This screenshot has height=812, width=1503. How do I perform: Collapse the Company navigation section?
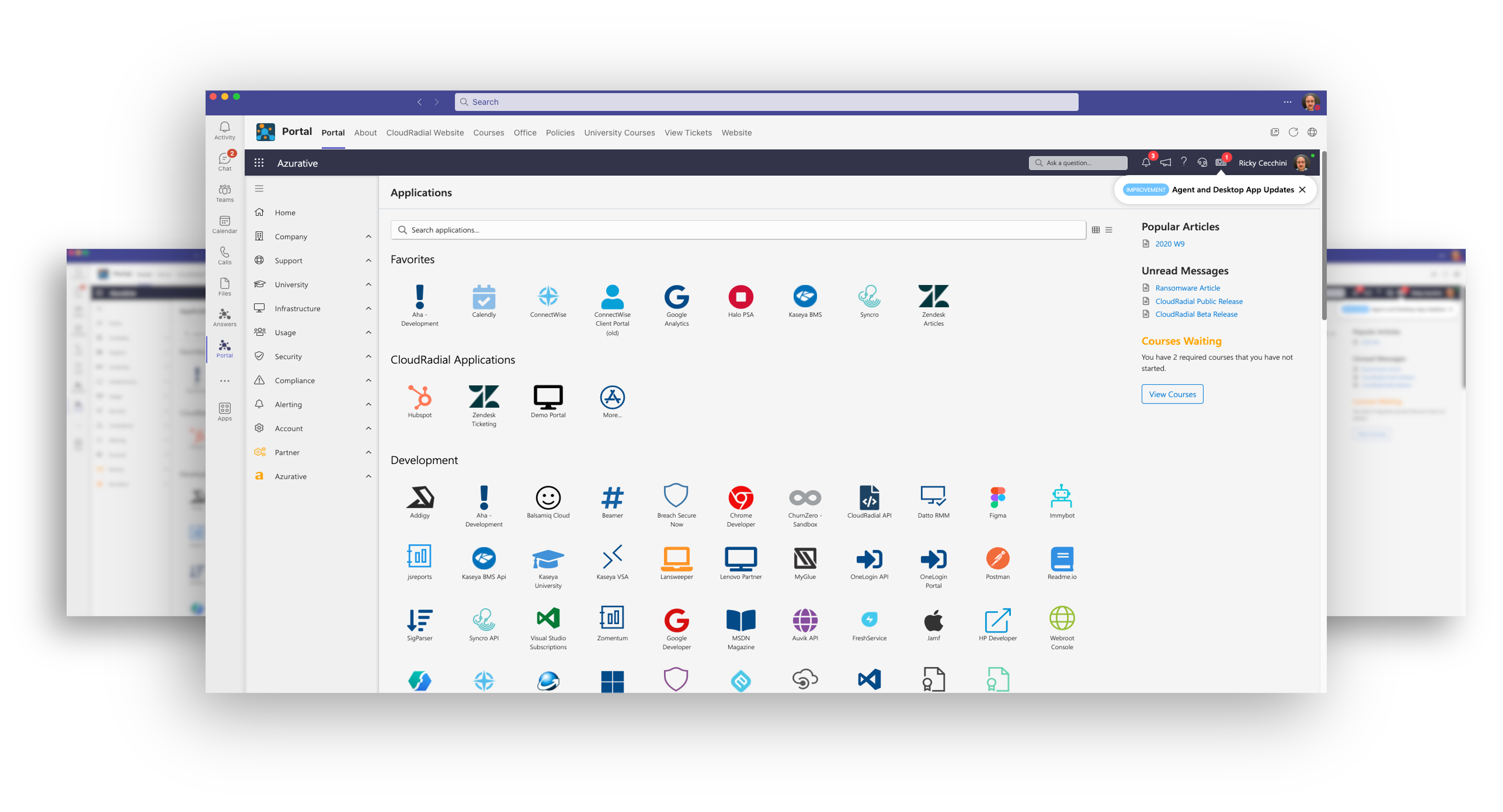click(x=368, y=237)
